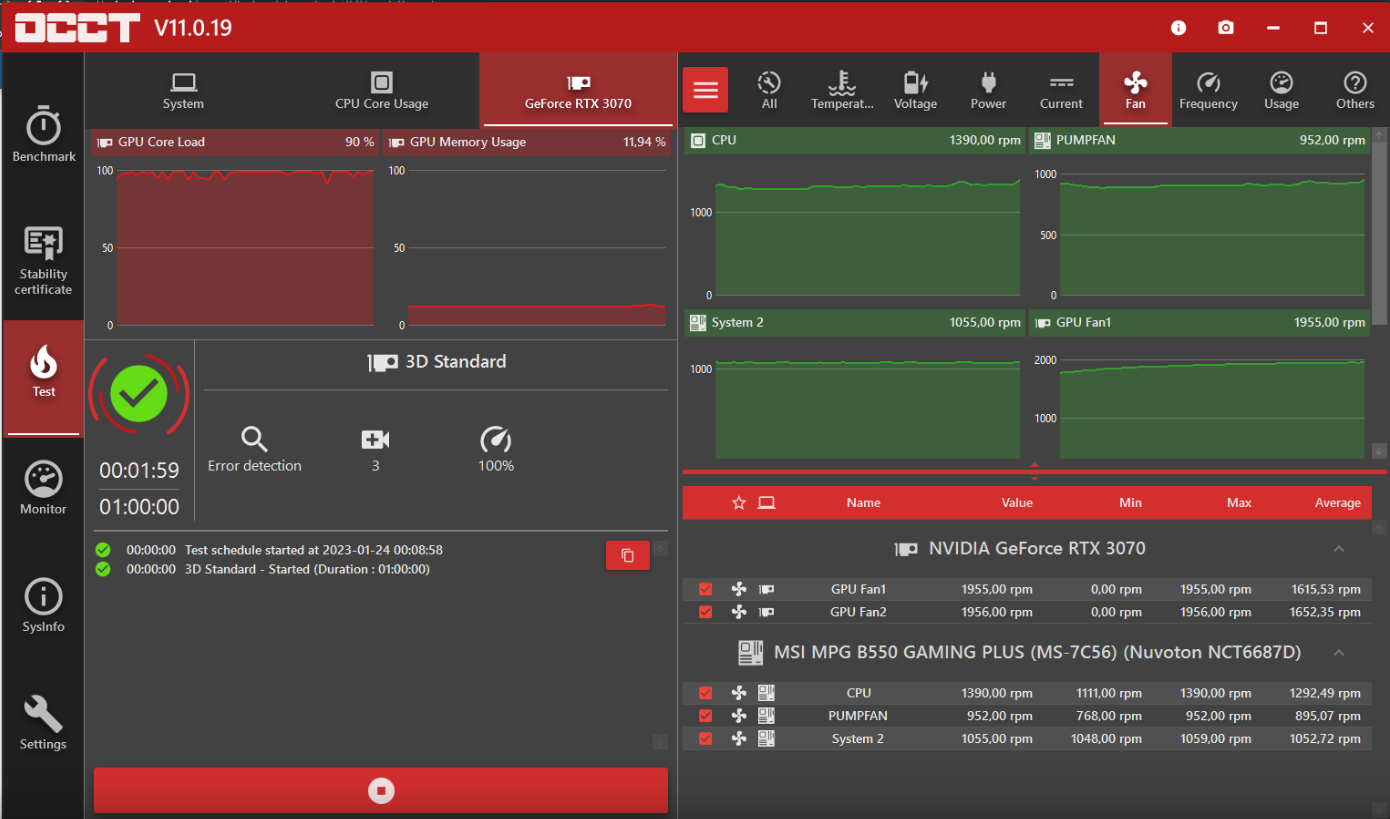Click the star icon in the table header
The height and width of the screenshot is (819, 1390).
[x=739, y=503]
